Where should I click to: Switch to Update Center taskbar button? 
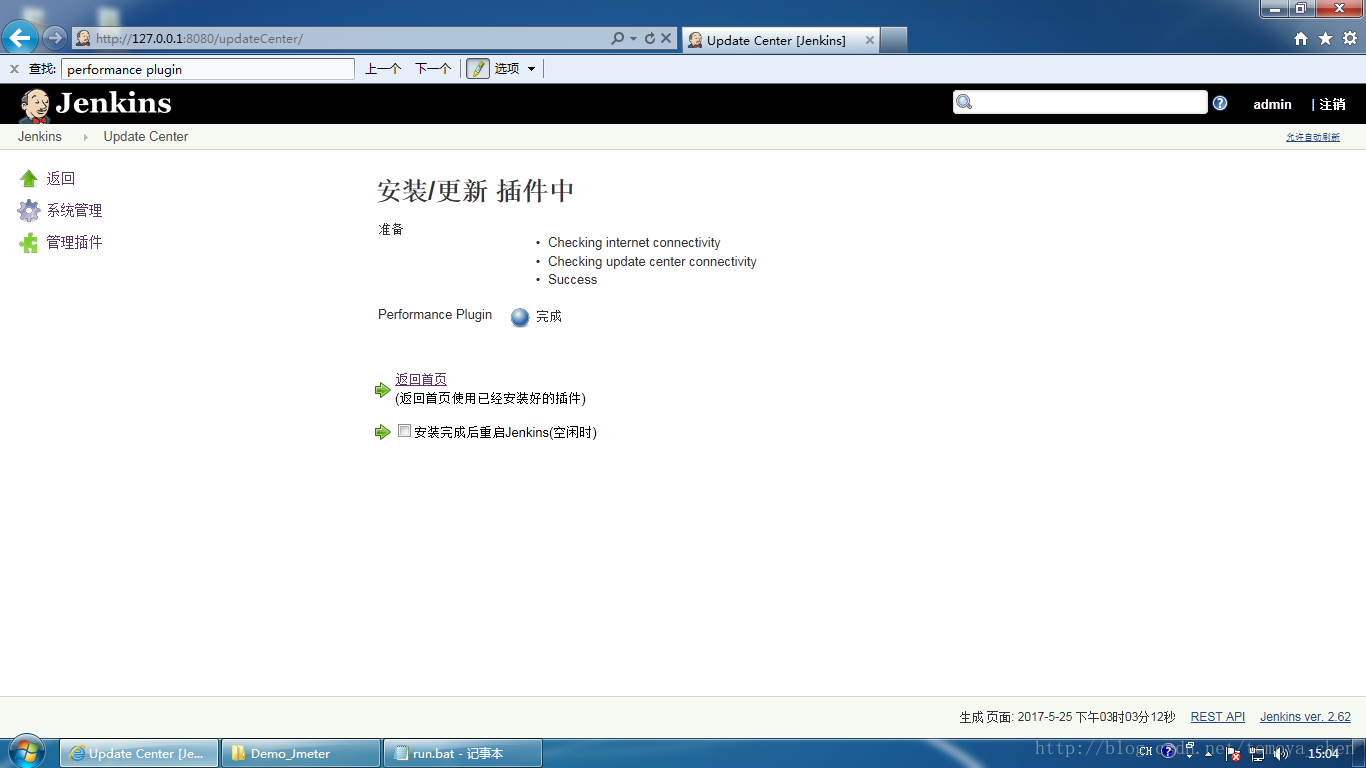[139, 753]
